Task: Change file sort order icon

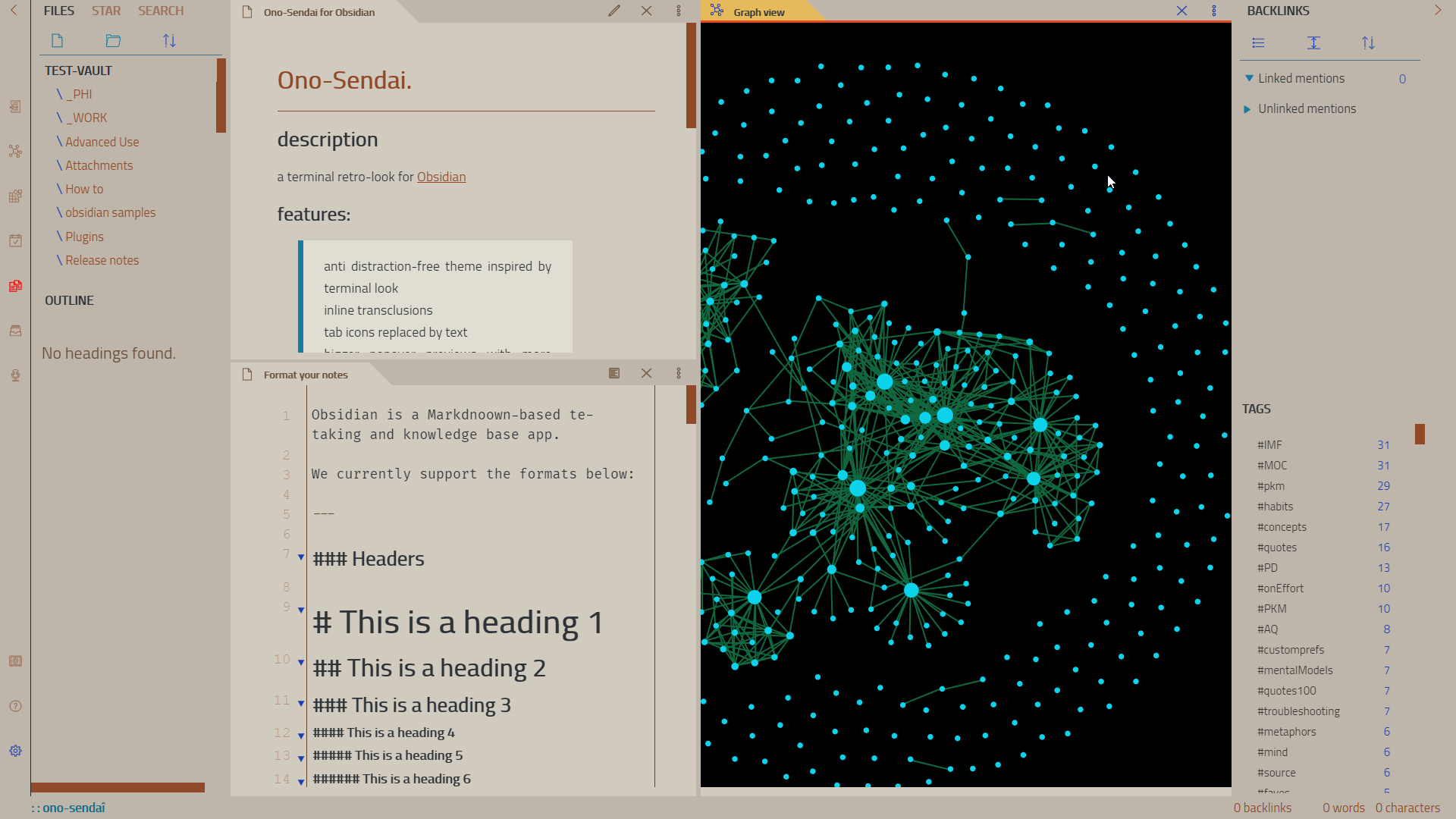Action: click(169, 41)
